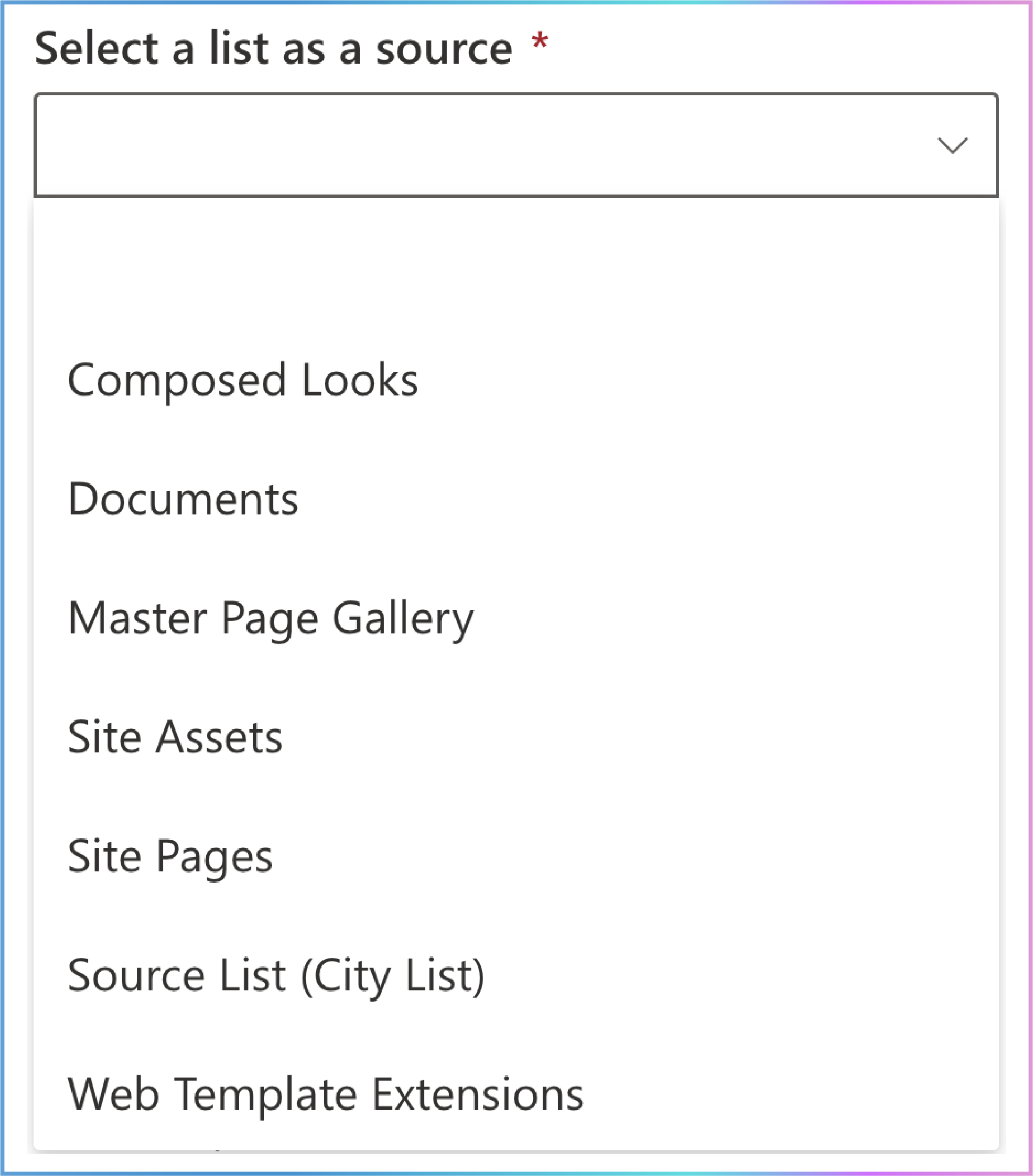Click the Composed Looks row text

tap(243, 380)
